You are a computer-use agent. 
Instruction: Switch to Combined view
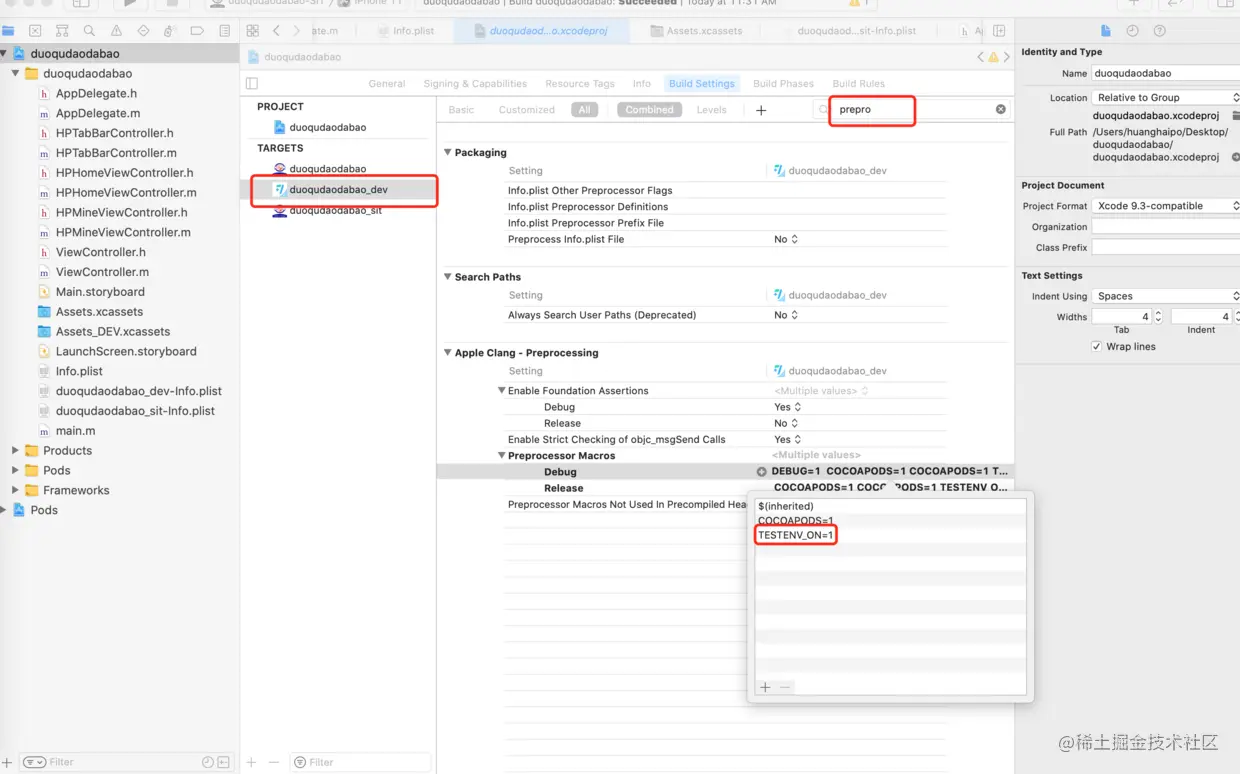click(649, 110)
